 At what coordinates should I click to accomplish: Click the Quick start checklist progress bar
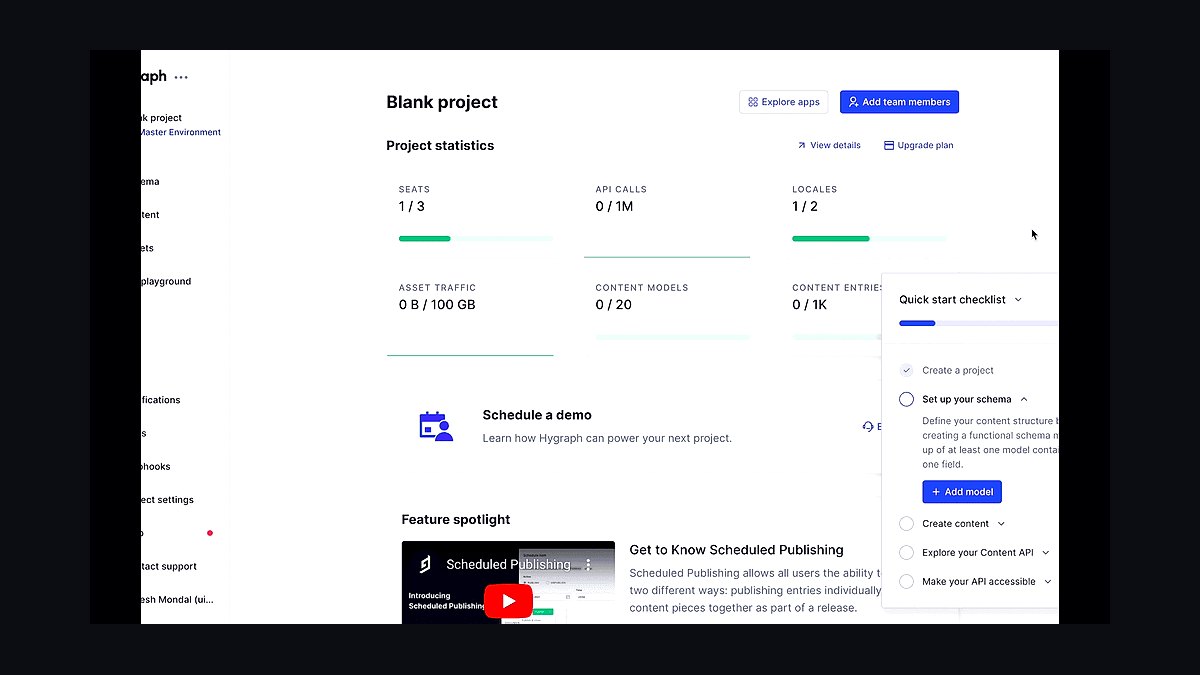point(978,323)
